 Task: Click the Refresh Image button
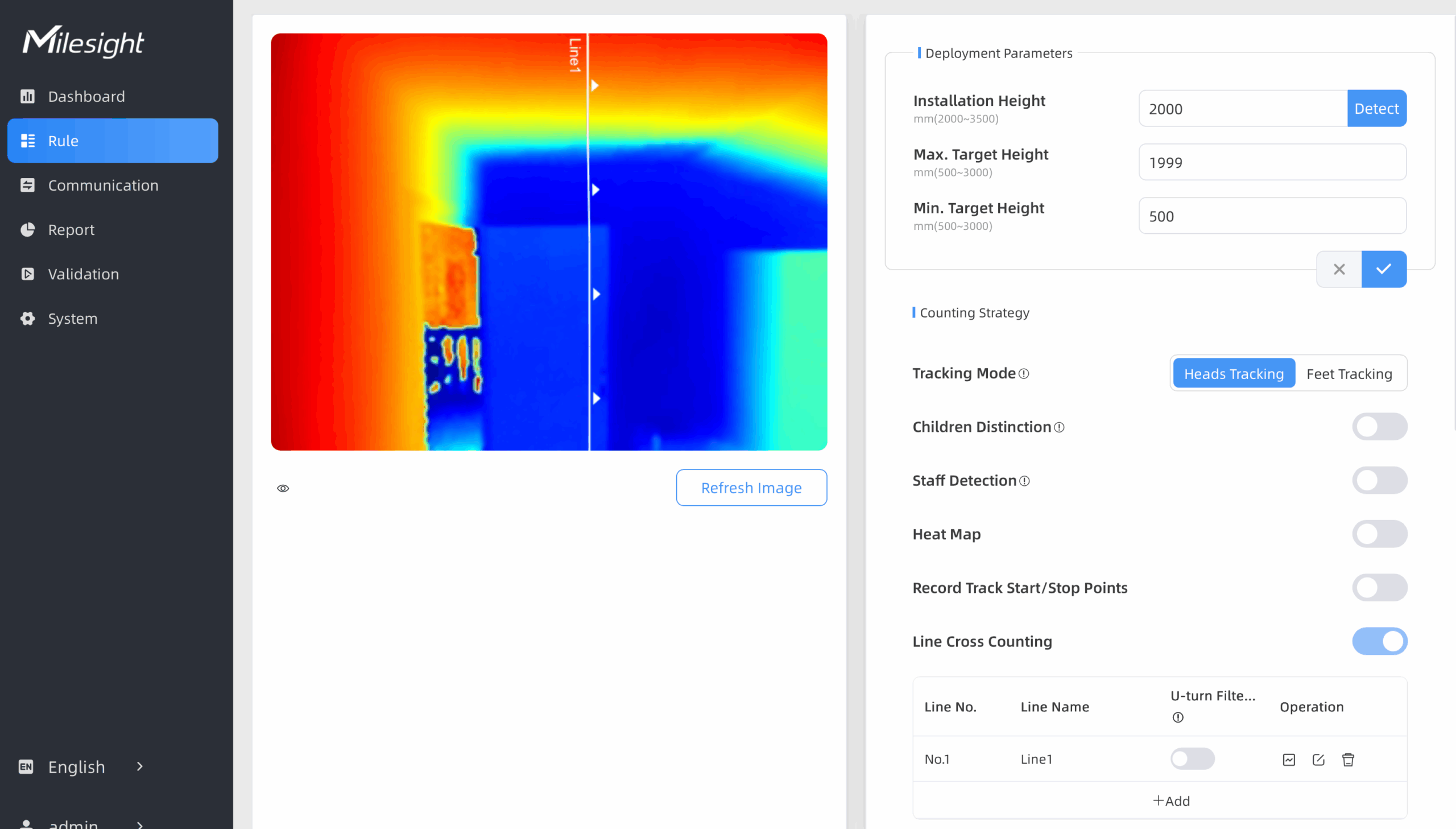click(x=751, y=488)
